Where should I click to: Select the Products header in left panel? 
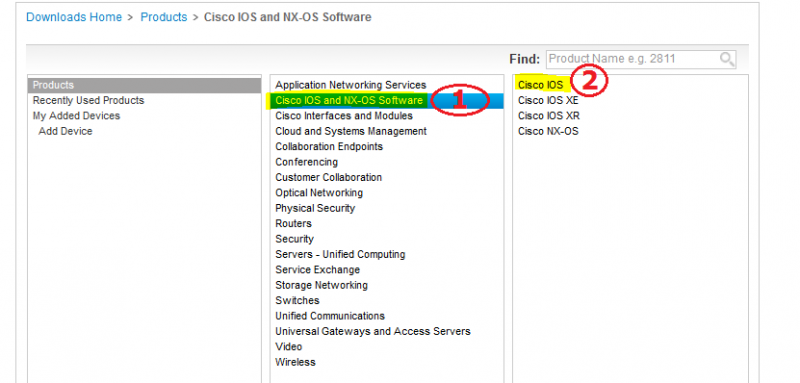tap(145, 85)
